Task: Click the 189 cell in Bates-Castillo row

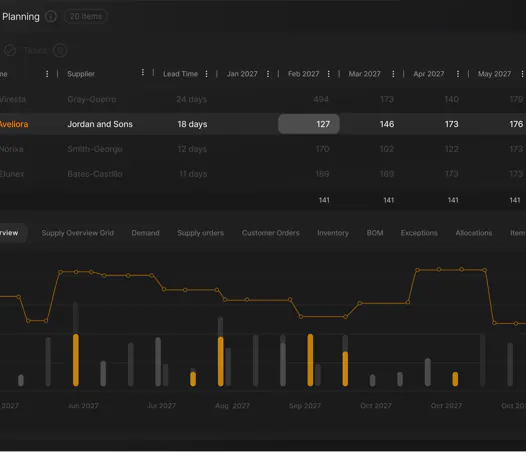Action: [x=322, y=174]
